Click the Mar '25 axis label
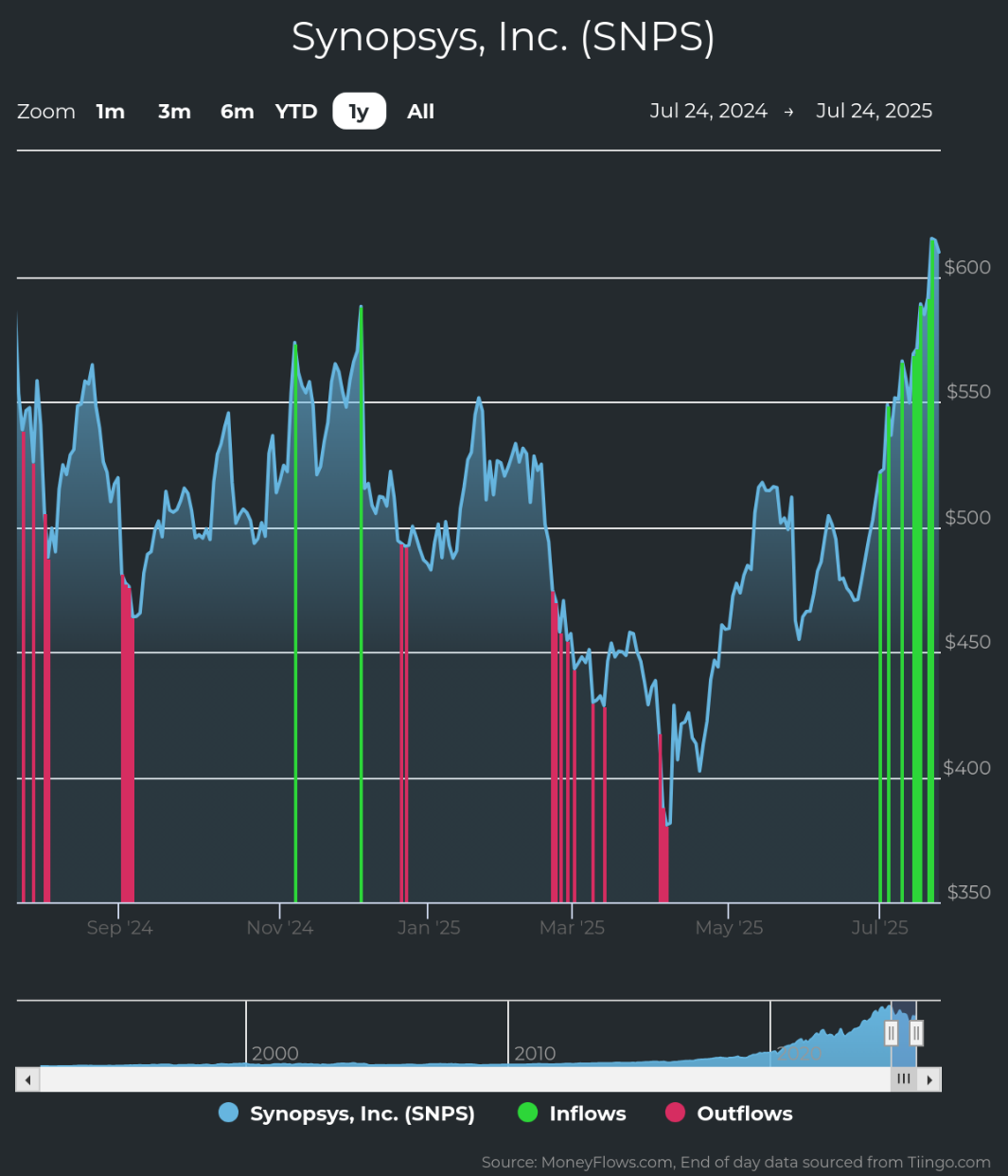The height and width of the screenshot is (1176, 1008). coord(572,927)
